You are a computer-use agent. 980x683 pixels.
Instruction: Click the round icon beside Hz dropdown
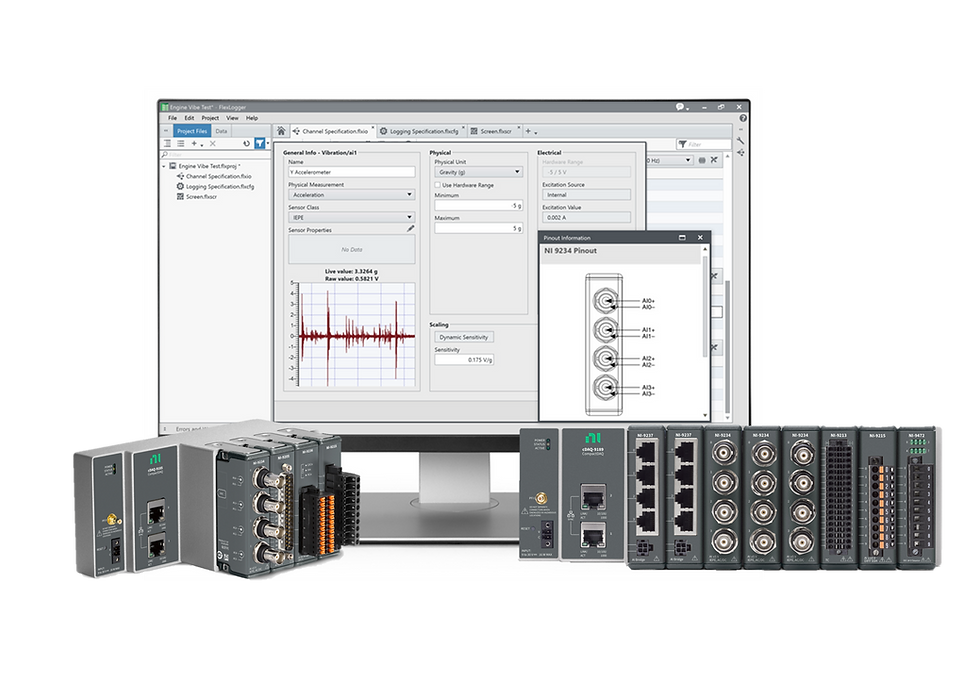pos(702,161)
